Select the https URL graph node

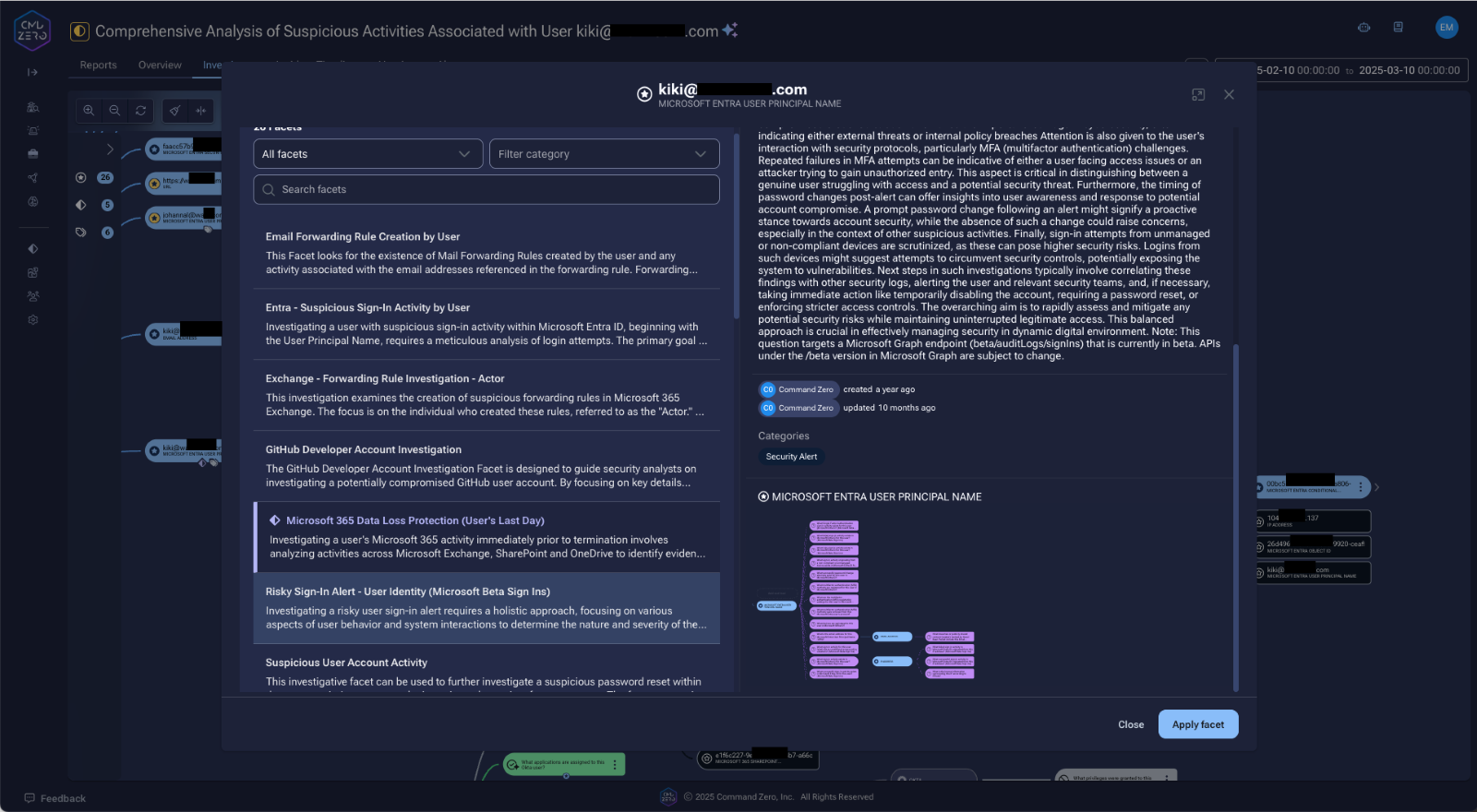coord(183,183)
